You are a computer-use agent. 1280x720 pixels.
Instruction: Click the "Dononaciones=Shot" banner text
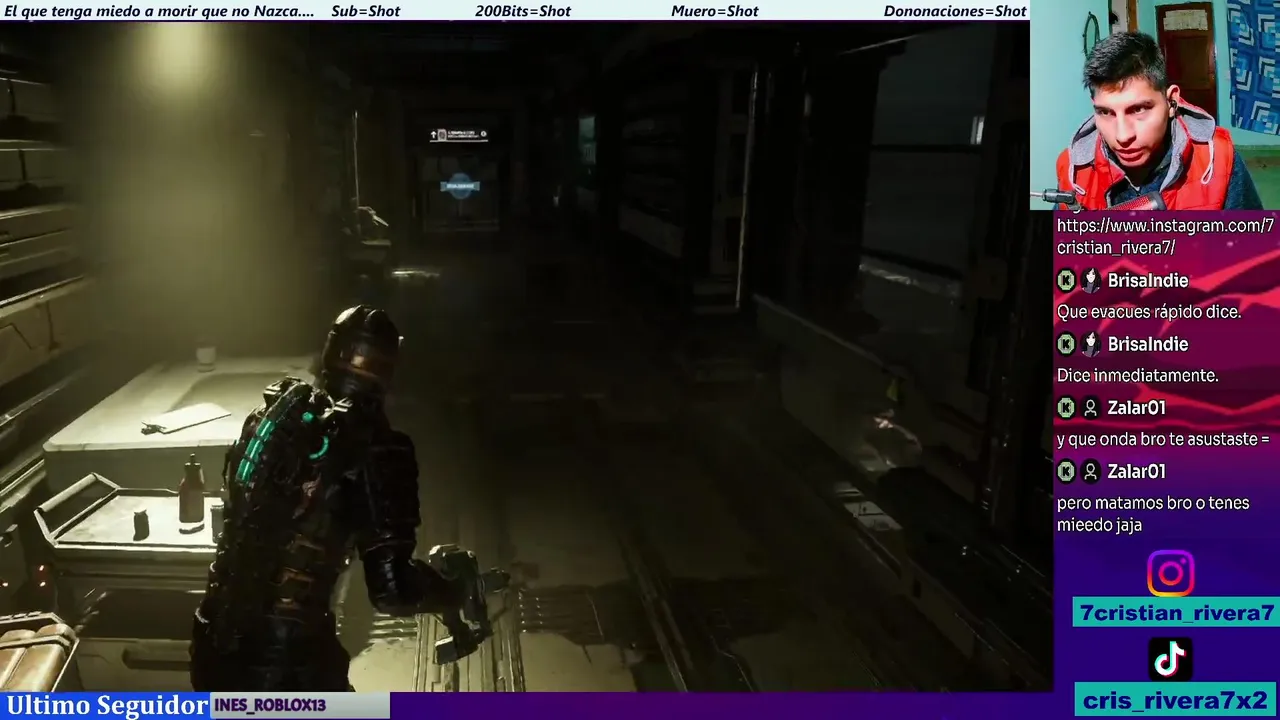(955, 11)
